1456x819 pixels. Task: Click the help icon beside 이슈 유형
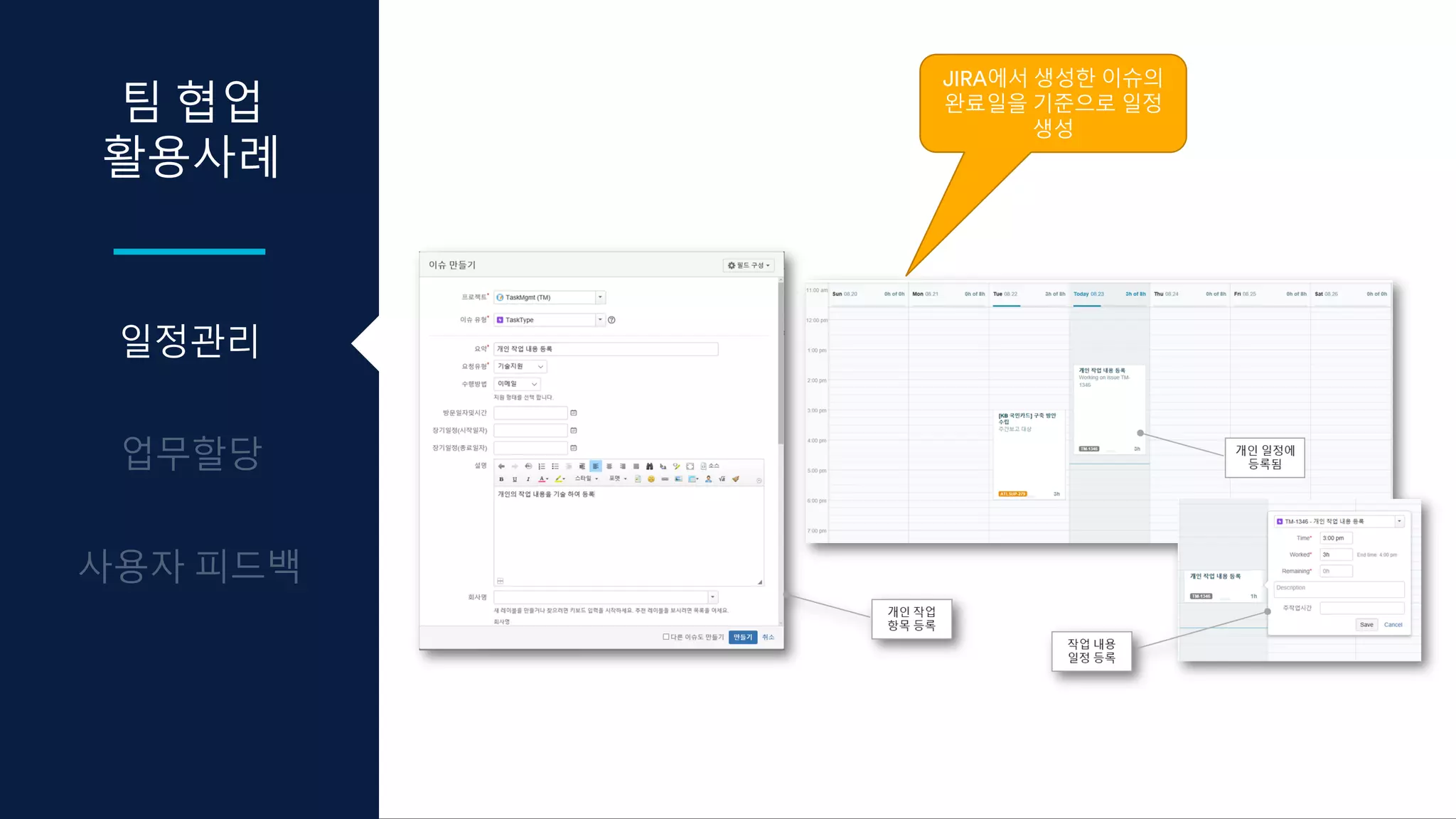[x=611, y=320]
